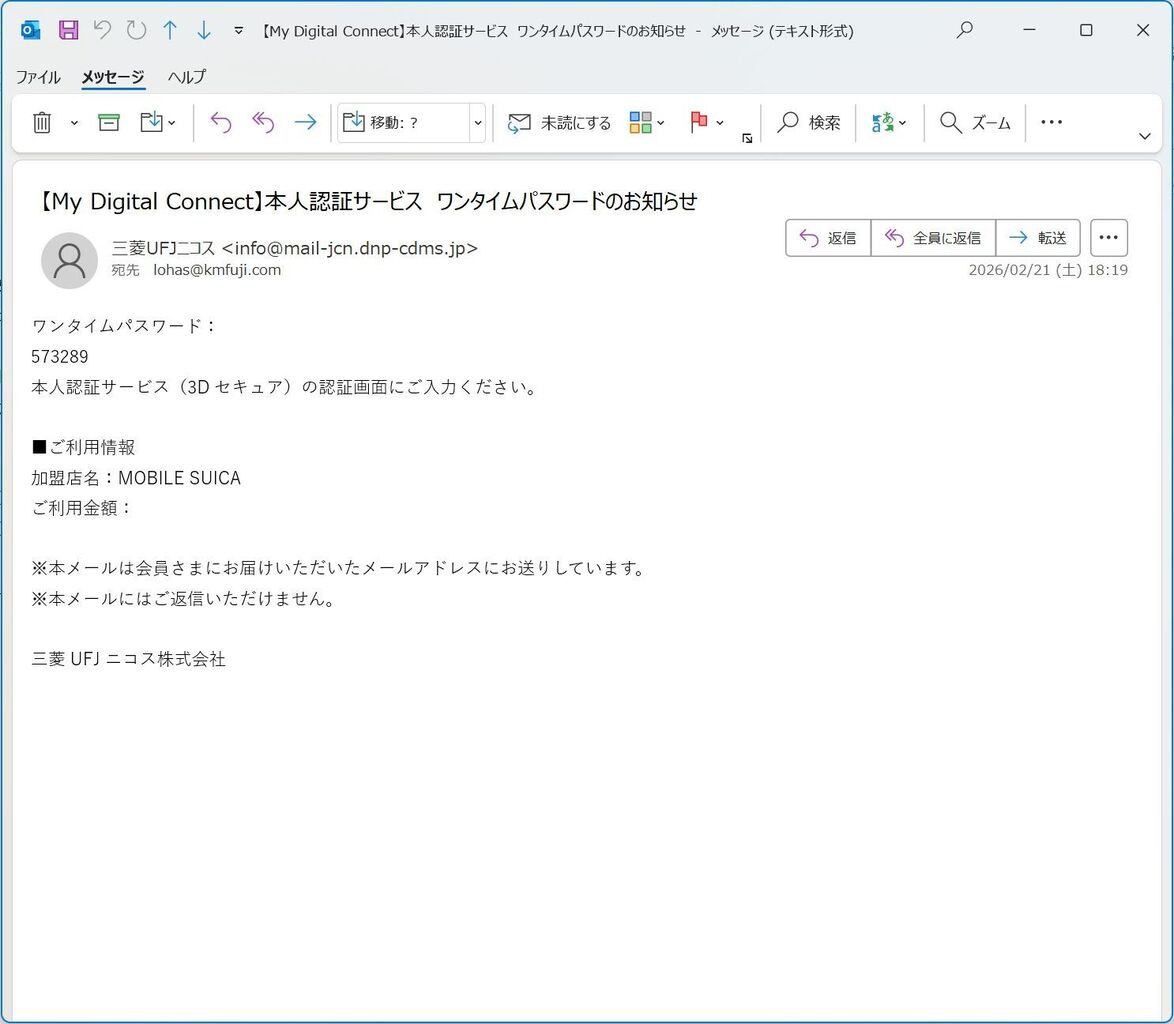
Task: Click the undo arrow in title bar
Action: pos(102,30)
